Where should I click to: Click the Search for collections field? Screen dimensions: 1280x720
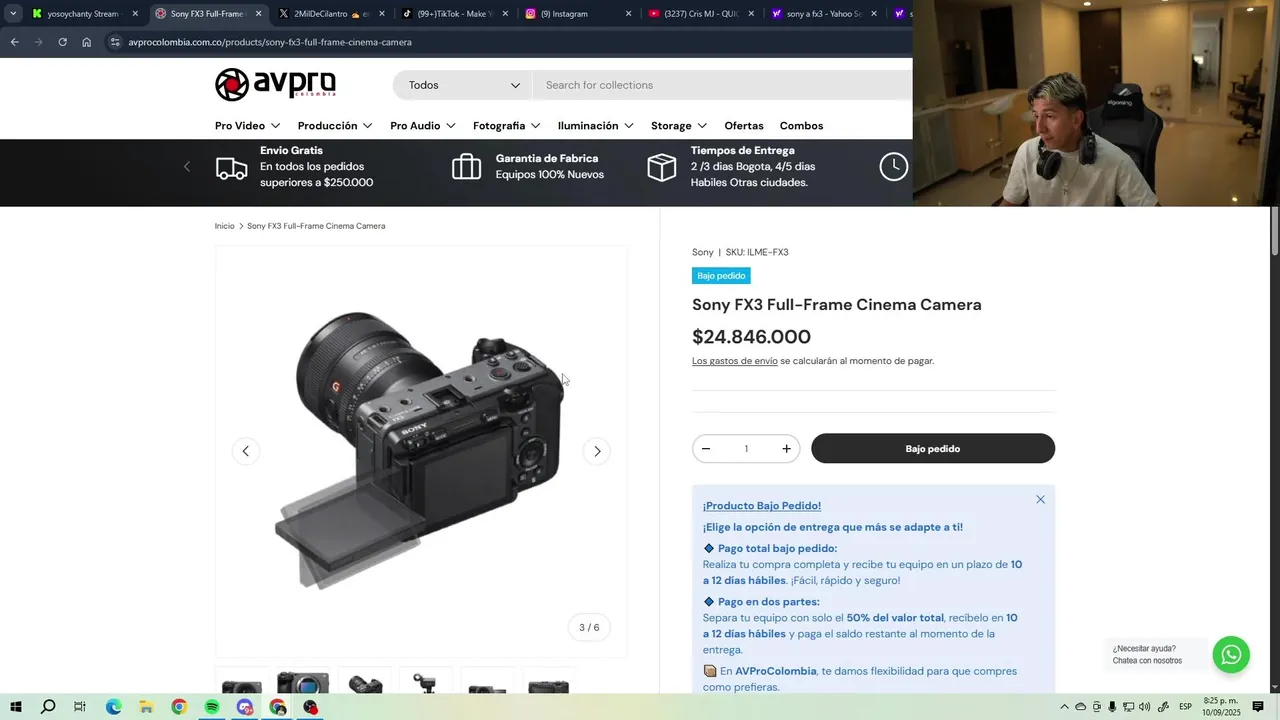(x=722, y=85)
